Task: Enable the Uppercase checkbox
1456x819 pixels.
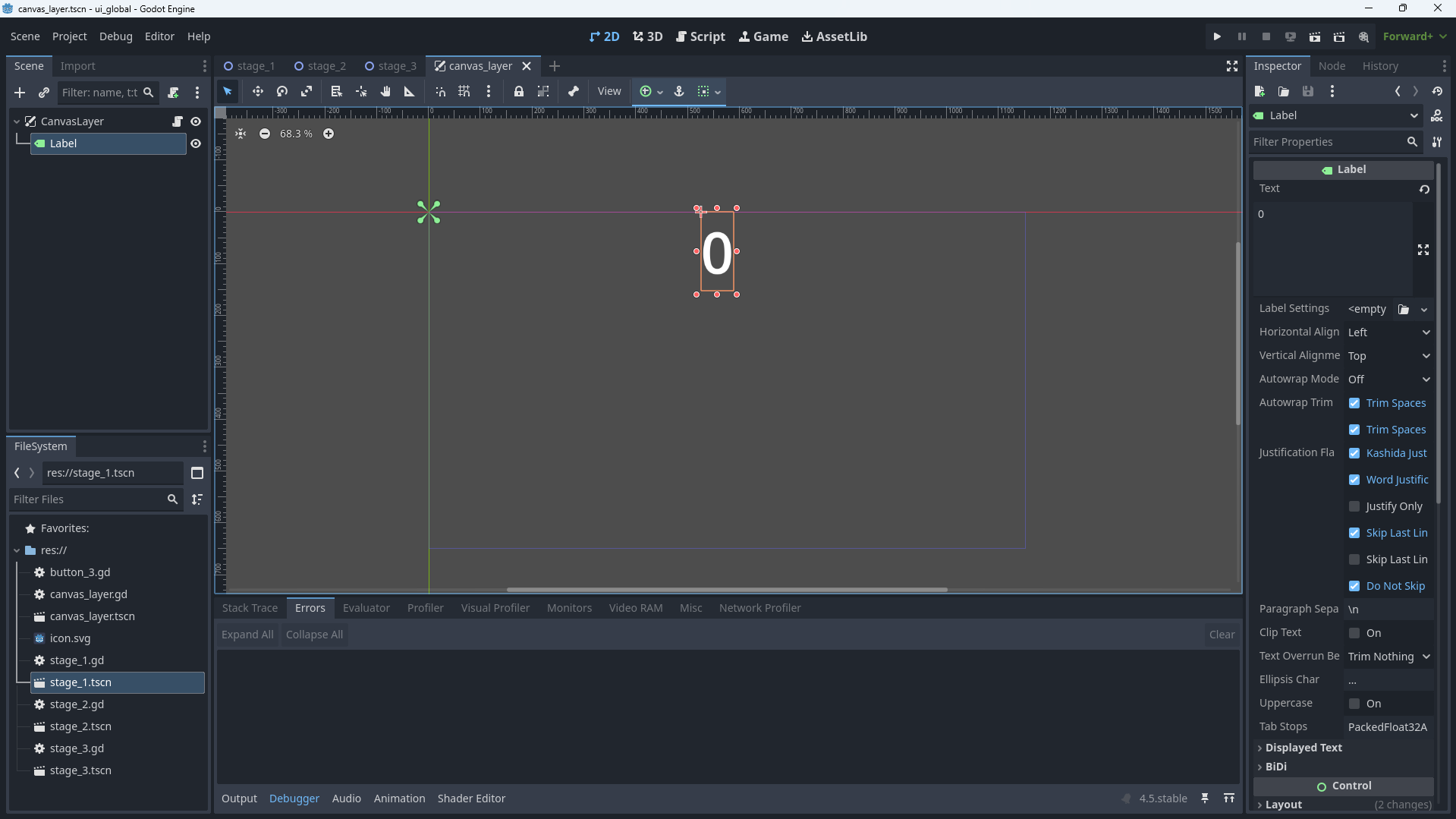Action: [x=1354, y=704]
